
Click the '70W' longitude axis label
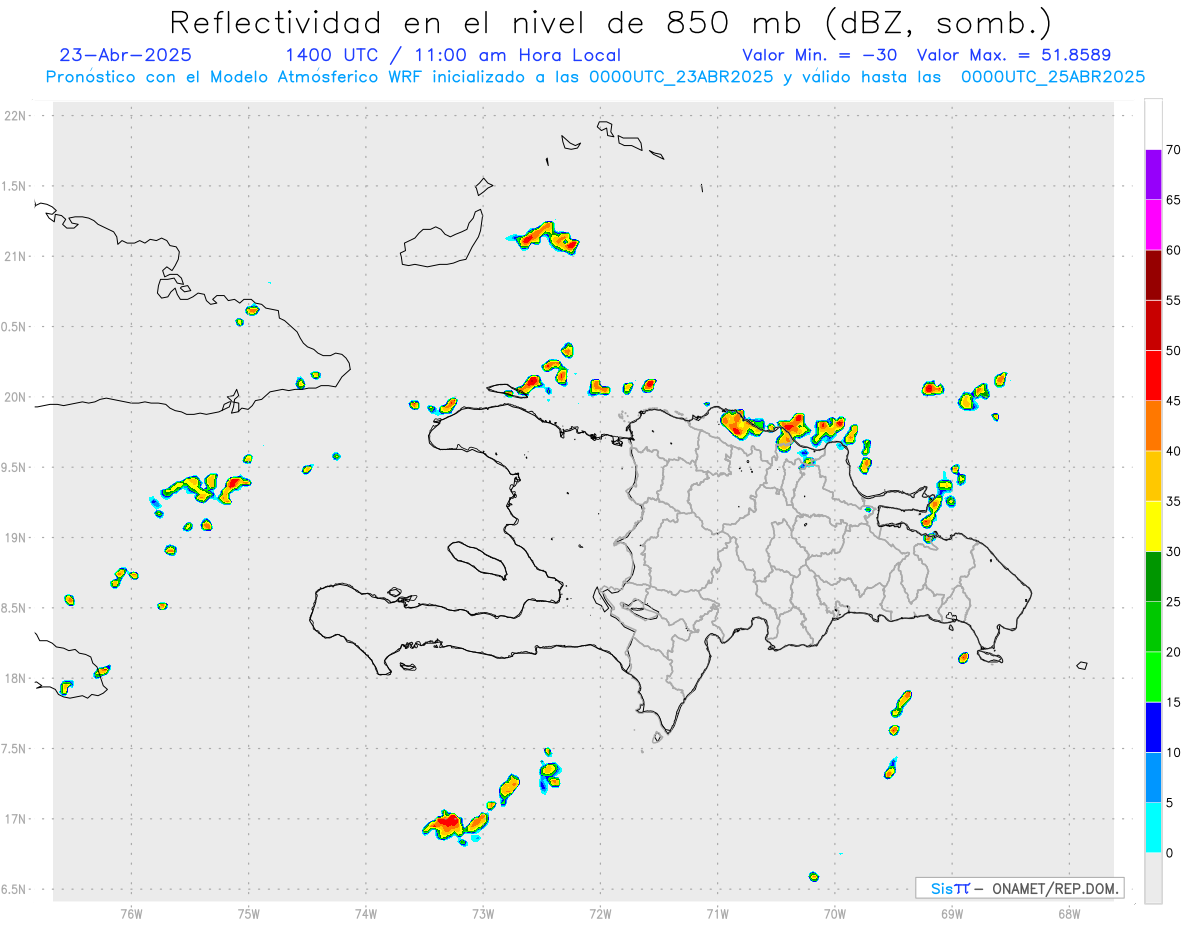[x=835, y=913]
